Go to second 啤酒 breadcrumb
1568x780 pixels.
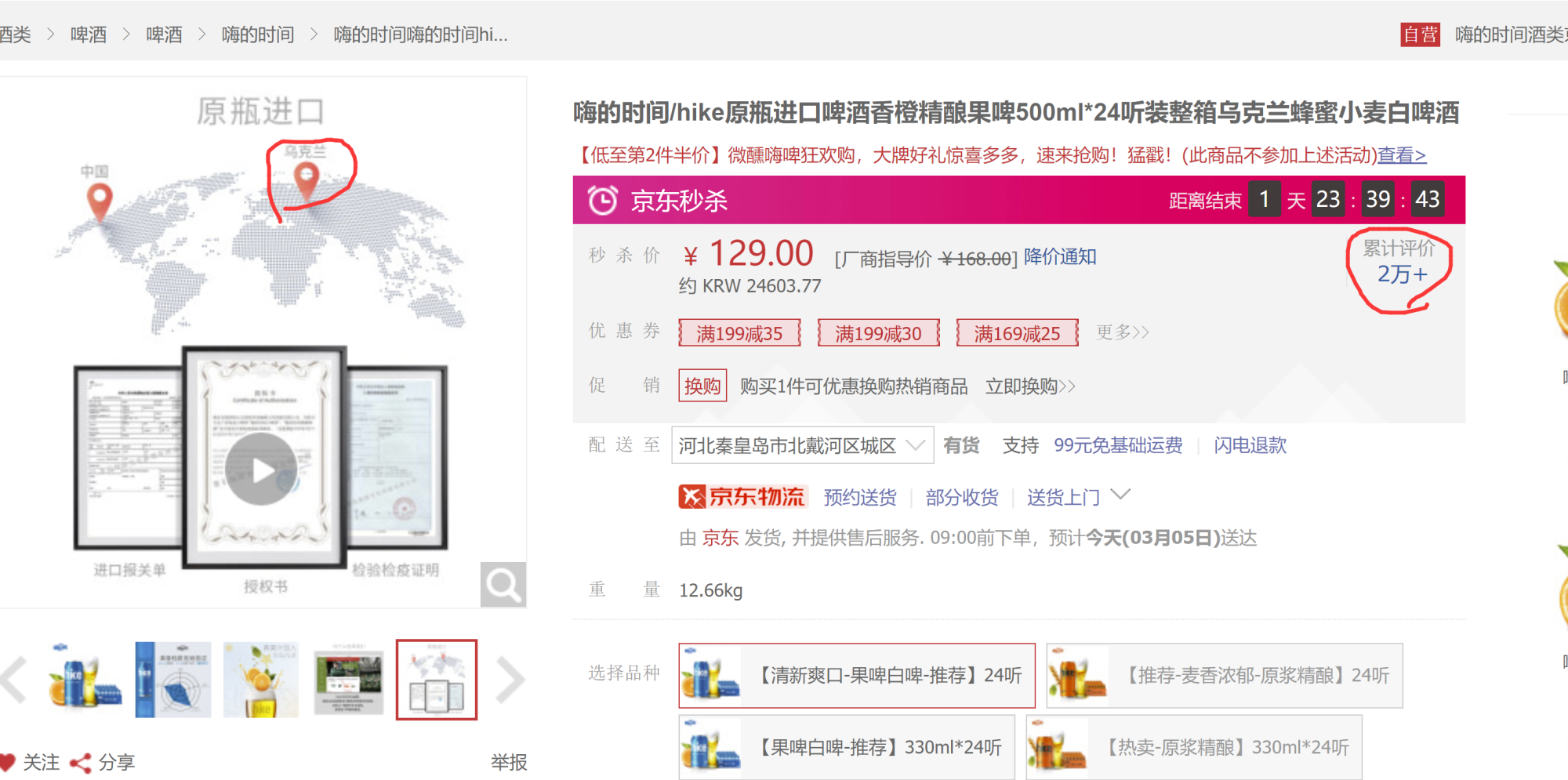(x=164, y=34)
